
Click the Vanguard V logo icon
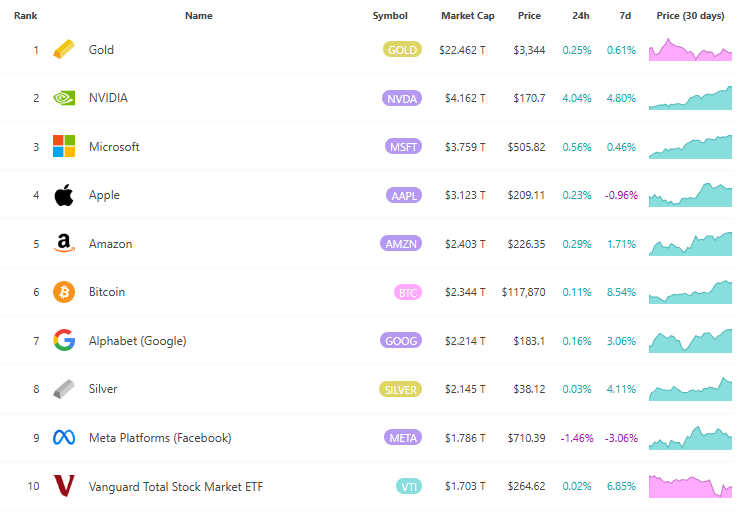[x=64, y=486]
